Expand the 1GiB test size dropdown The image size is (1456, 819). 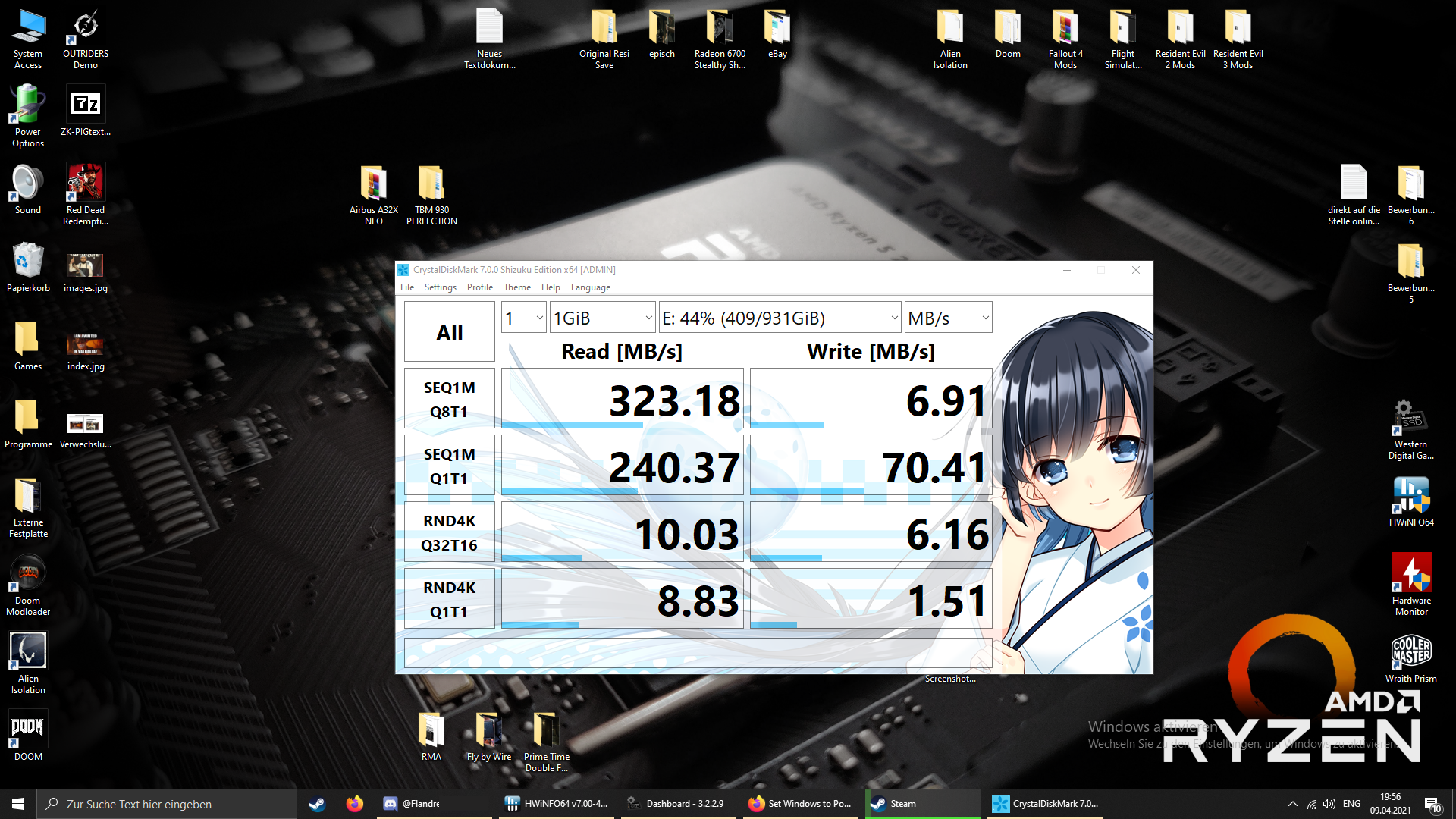(x=602, y=318)
